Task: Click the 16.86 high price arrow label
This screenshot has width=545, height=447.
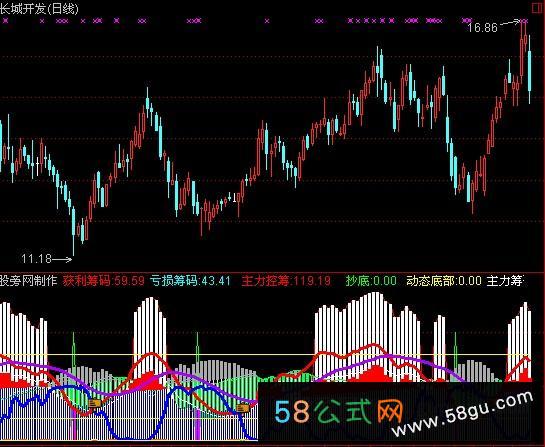Action: tap(493, 26)
